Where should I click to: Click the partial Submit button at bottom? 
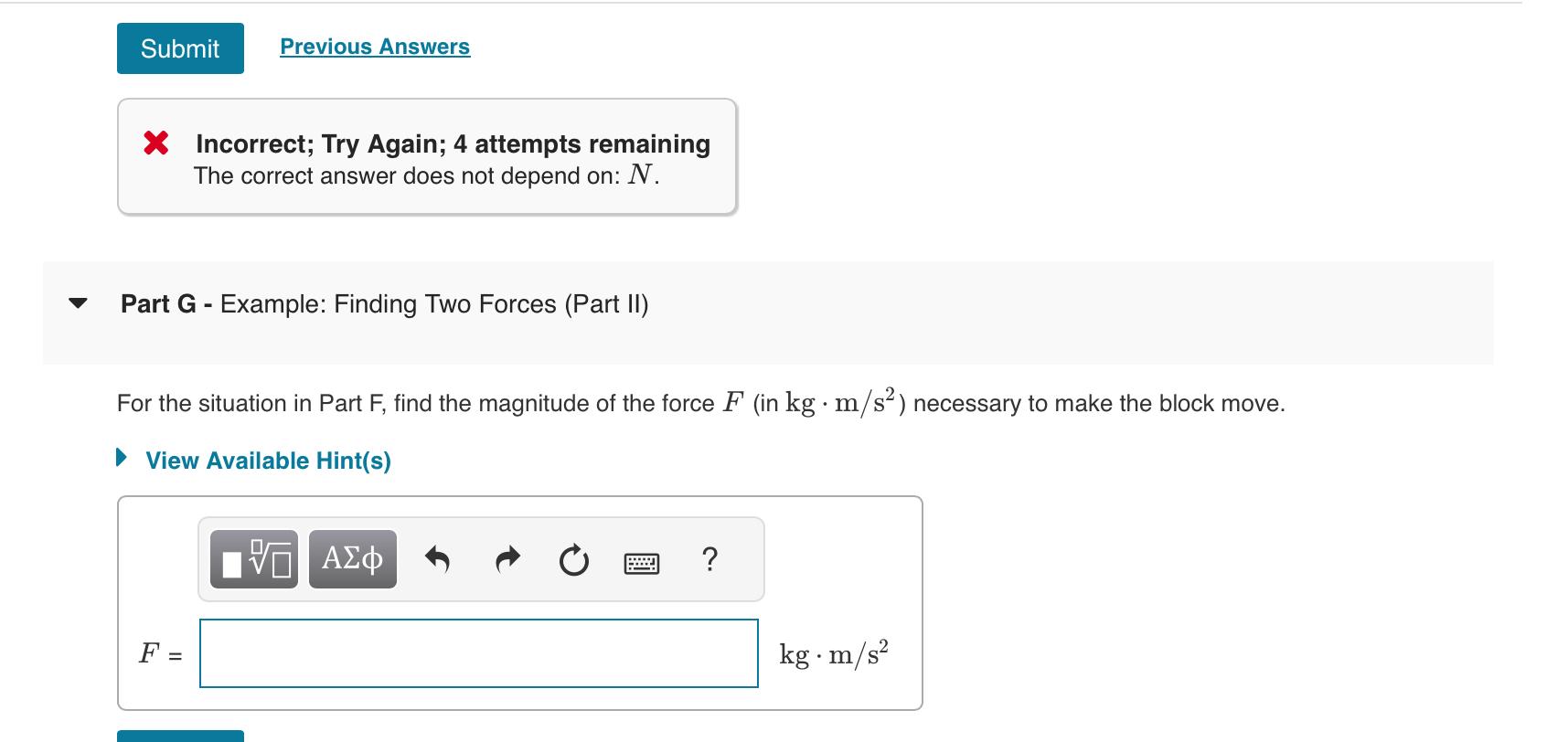[x=179, y=738]
